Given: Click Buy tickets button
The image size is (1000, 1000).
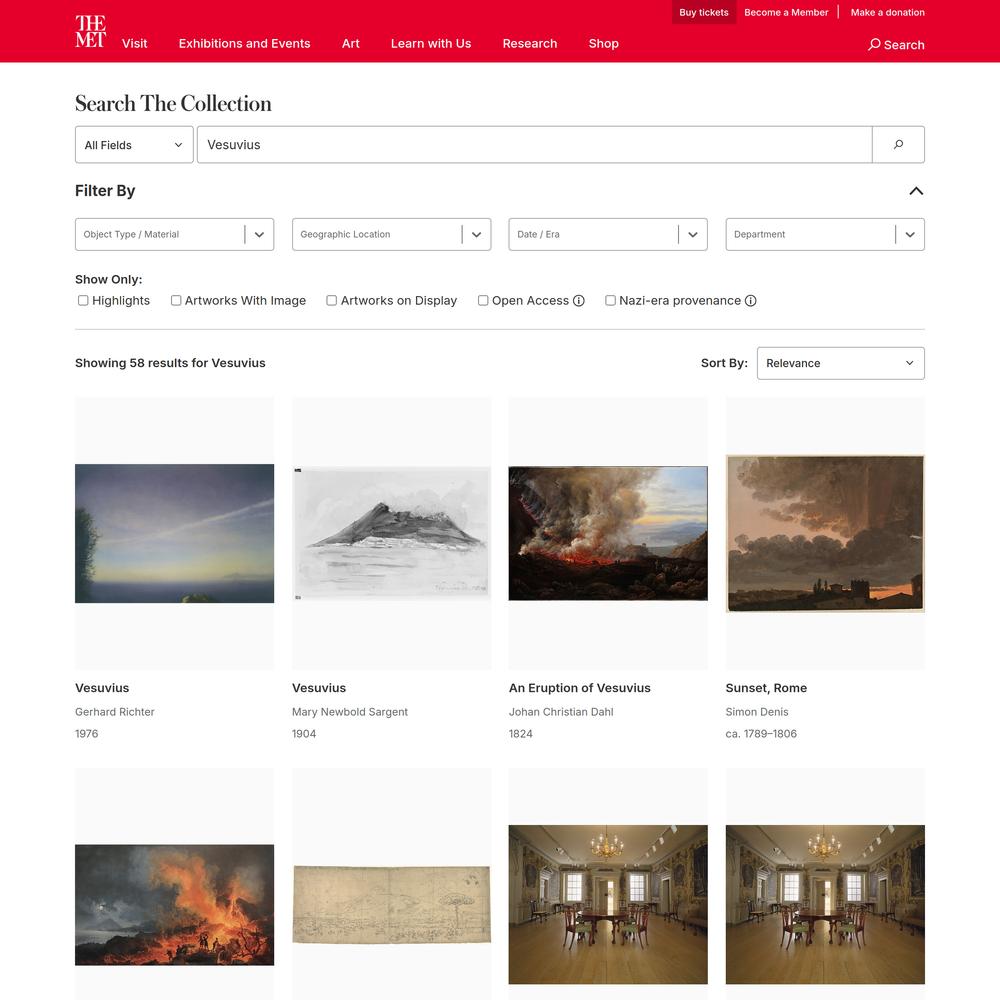Looking at the screenshot, I should 704,12.
